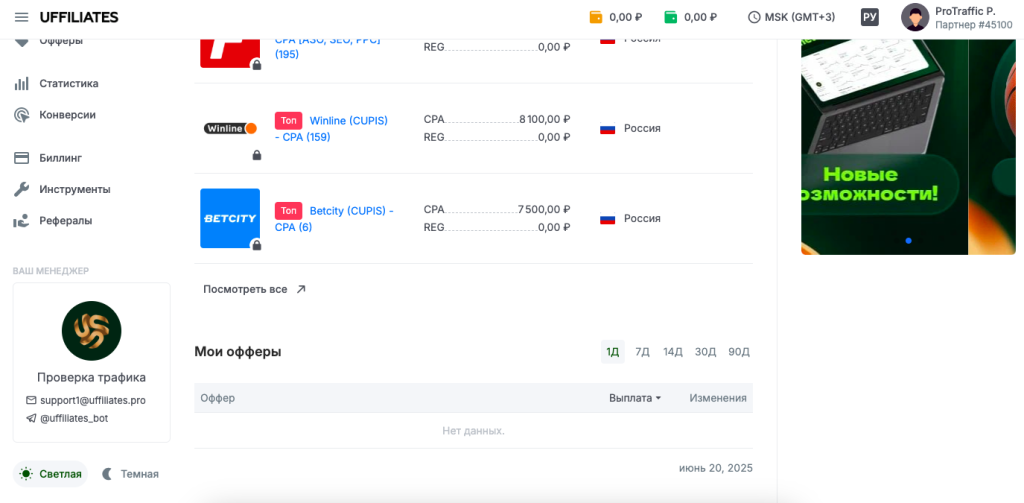
Task: Open Инструменты in the sidebar
Action: 74,189
